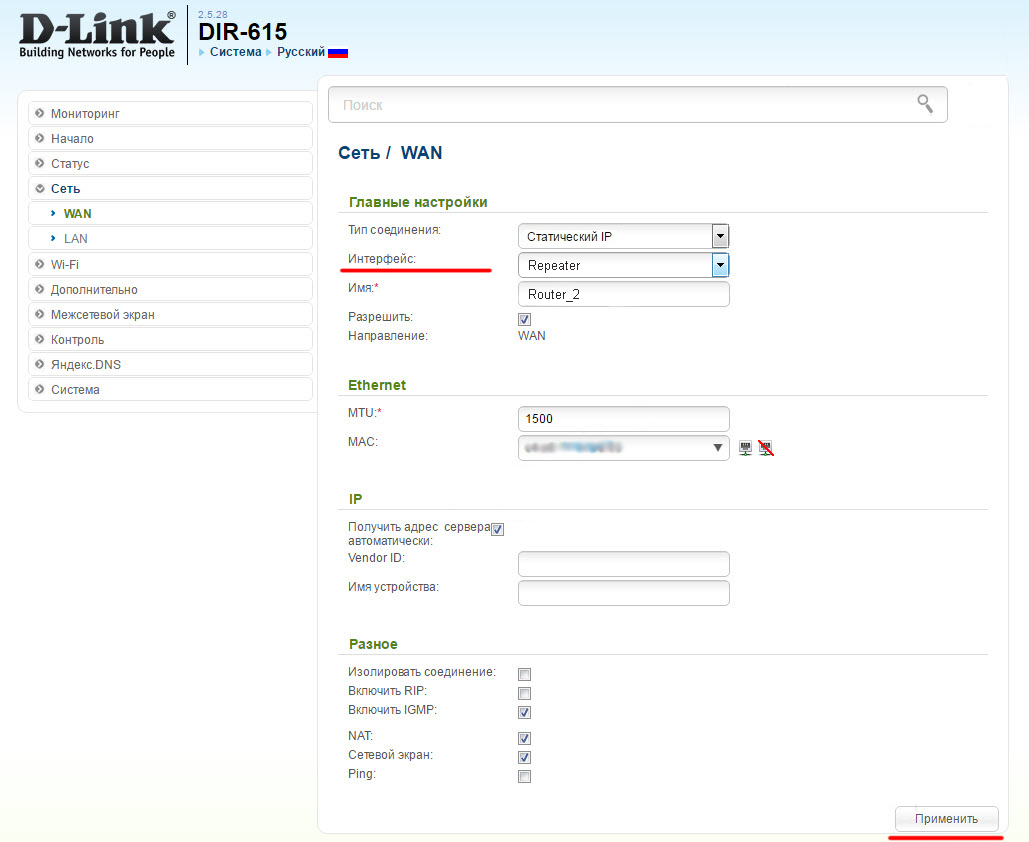Image resolution: width=1029 pixels, height=842 pixels.
Task: Click the Сеть breadcrumb link
Action: click(359, 153)
